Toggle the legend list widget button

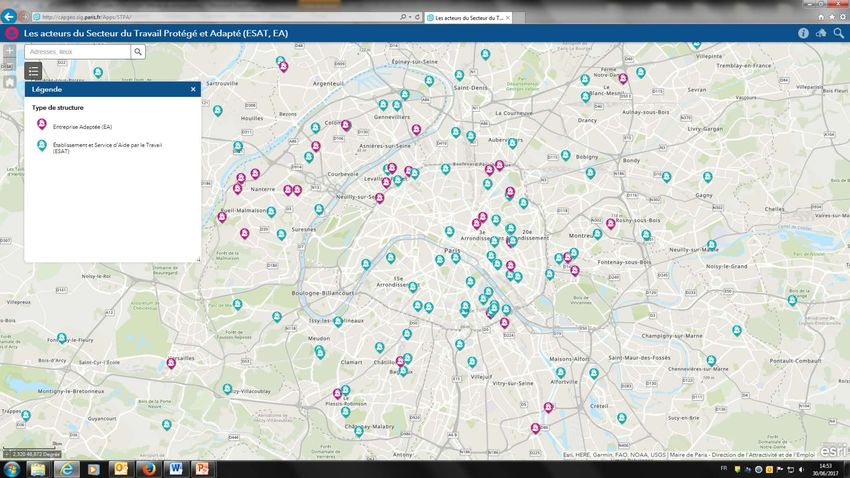pyautogui.click(x=33, y=71)
